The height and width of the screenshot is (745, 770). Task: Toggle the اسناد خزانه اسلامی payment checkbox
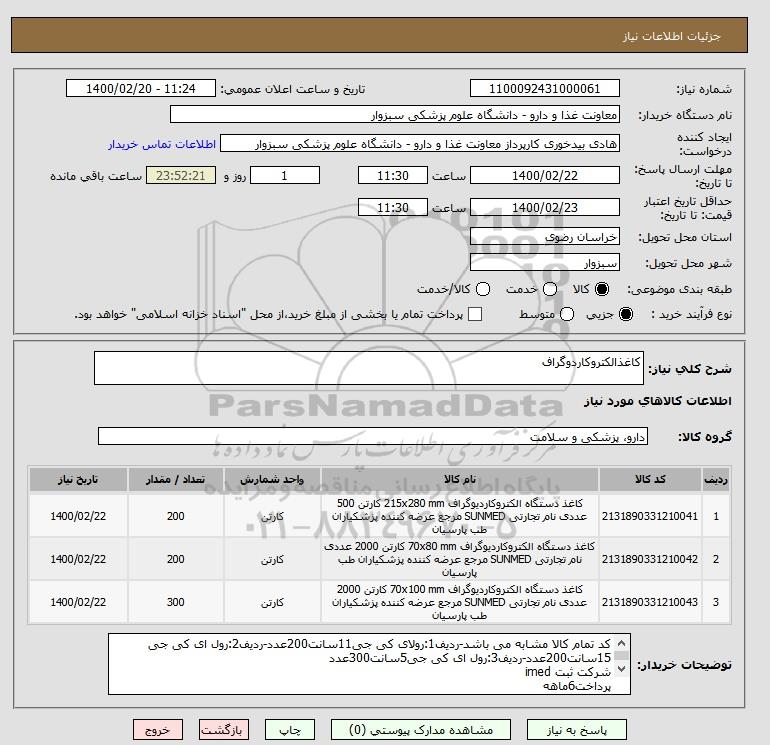click(x=475, y=314)
